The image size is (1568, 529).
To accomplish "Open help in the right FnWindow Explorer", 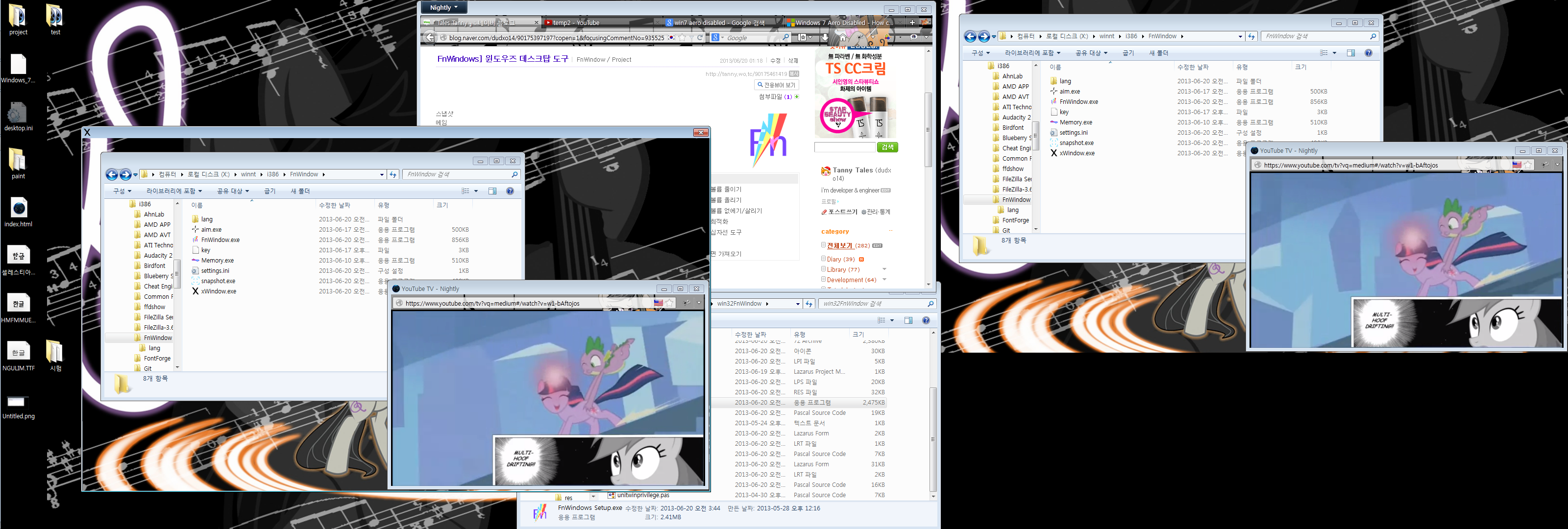I will point(1369,53).
